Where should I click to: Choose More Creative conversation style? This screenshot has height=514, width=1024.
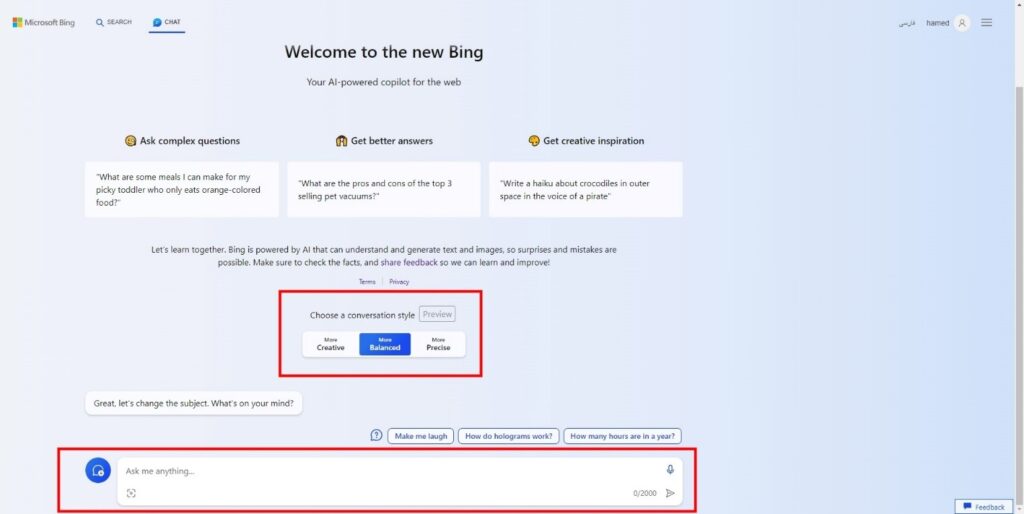(330, 344)
